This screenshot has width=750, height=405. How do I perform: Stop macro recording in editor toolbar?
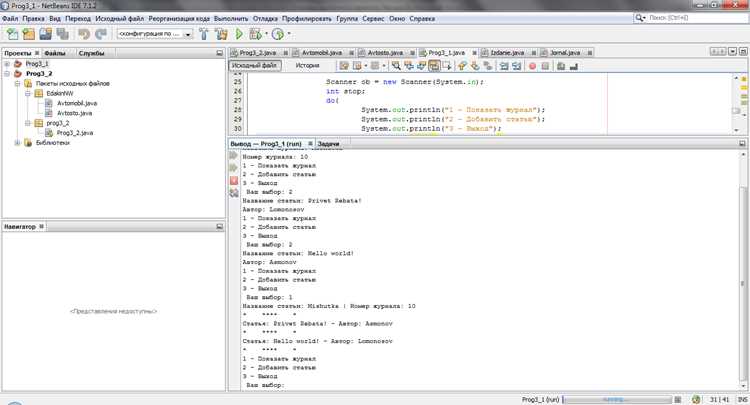[545, 66]
